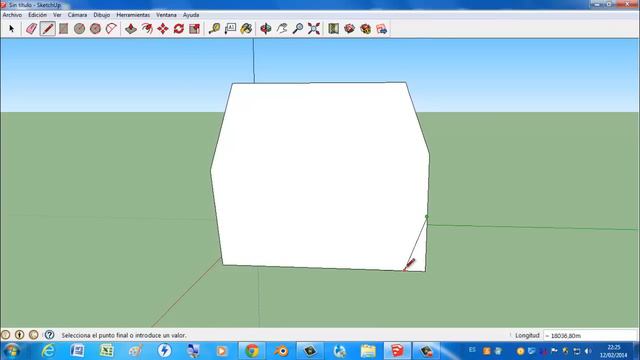Open the Edición menu

pos(37,15)
